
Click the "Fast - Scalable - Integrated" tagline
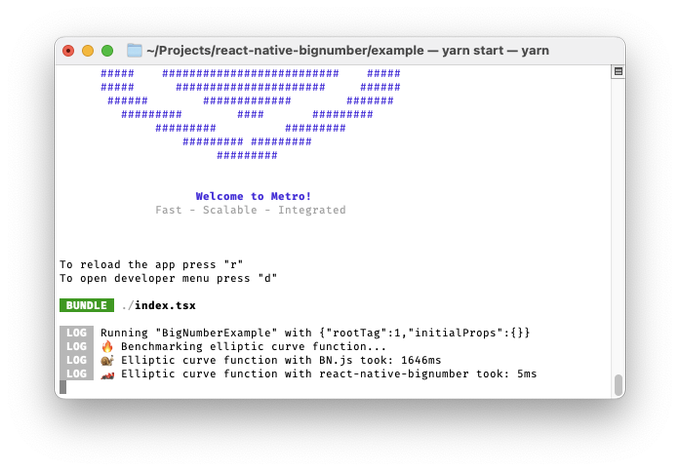click(251, 210)
